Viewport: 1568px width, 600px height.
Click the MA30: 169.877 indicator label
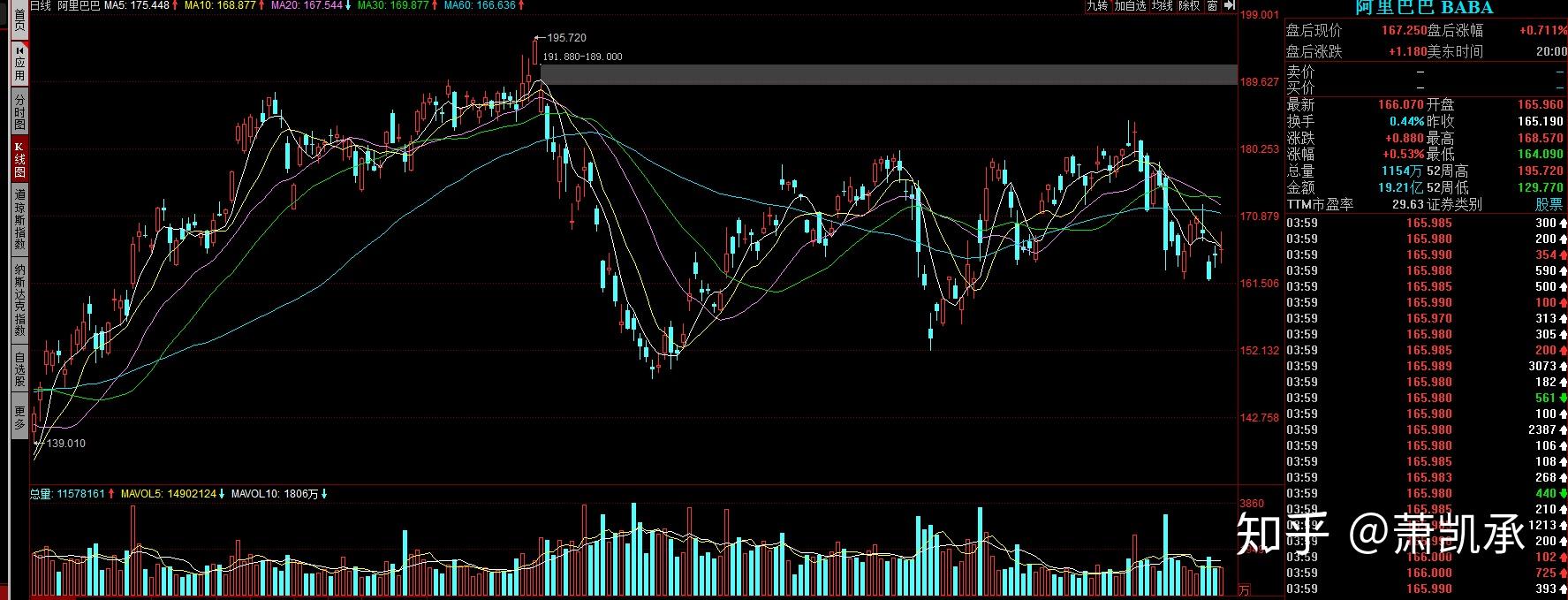coord(393,5)
